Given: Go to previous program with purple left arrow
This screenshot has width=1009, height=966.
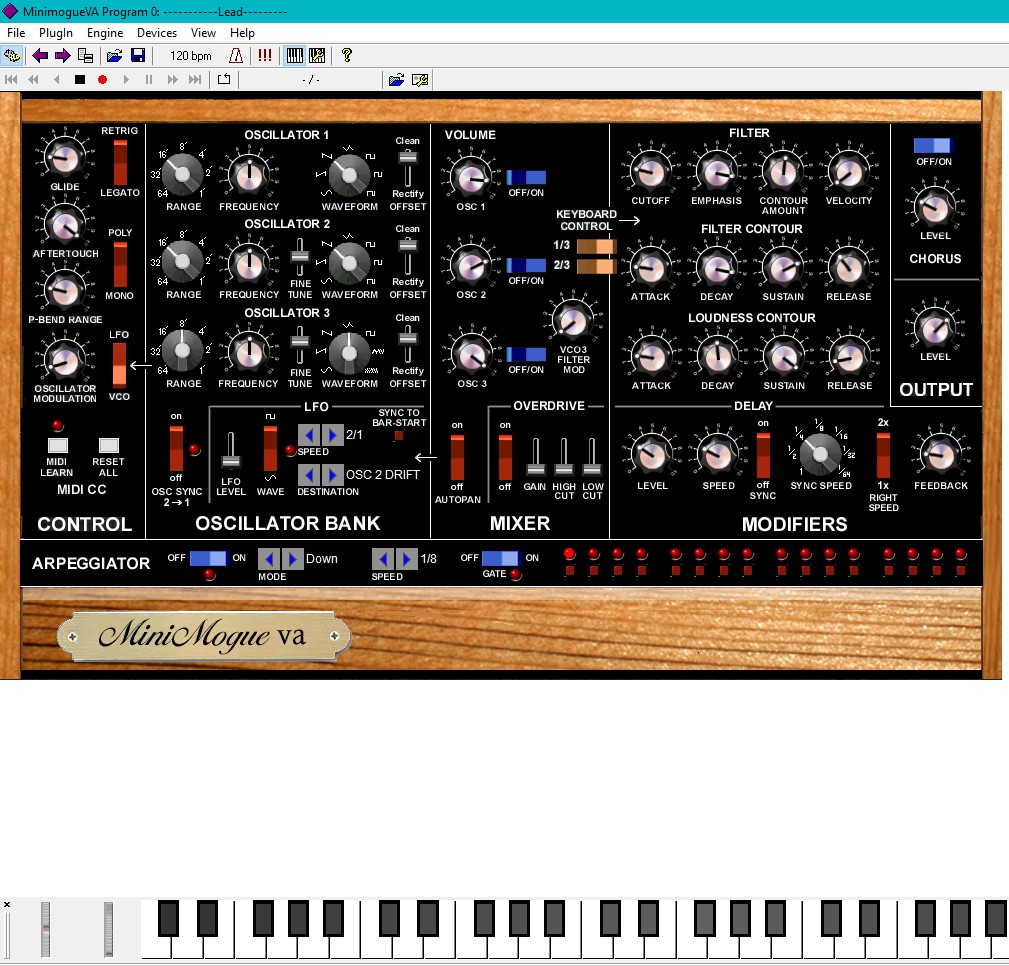Looking at the screenshot, I should (40, 55).
